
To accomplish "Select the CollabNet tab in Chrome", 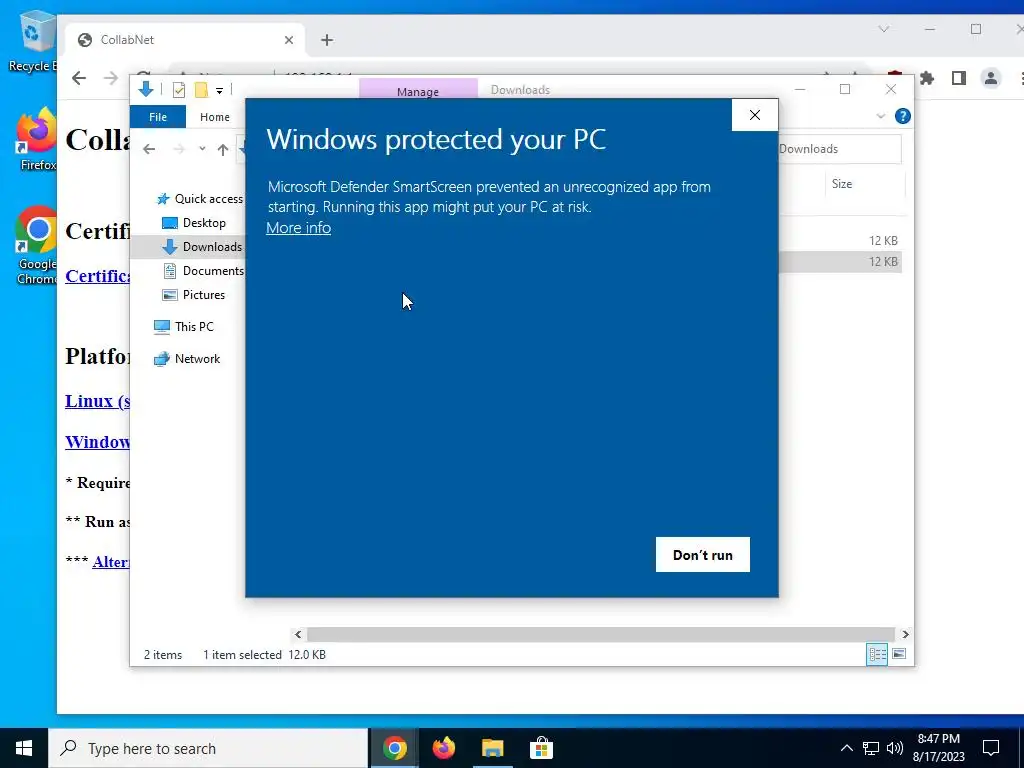I will pos(185,40).
